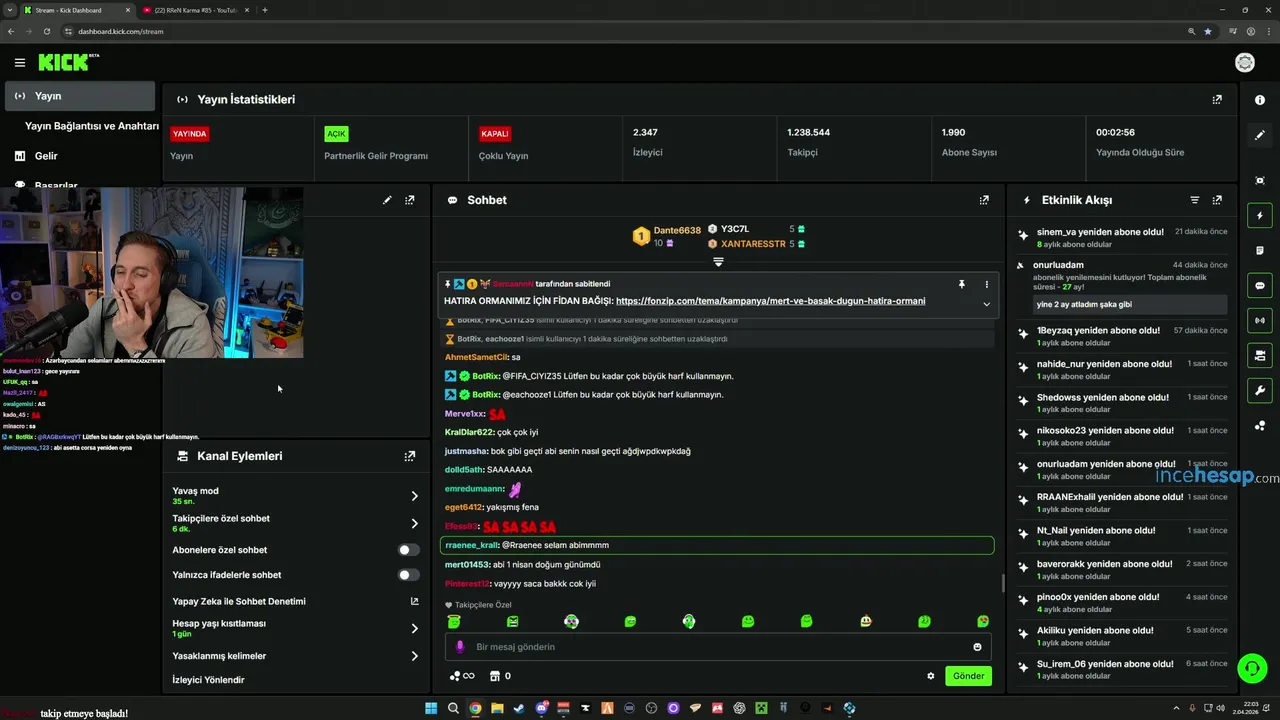Click the Bir mesaj gönderin input field
Viewport: 1280px width, 720px height.
click(x=718, y=647)
